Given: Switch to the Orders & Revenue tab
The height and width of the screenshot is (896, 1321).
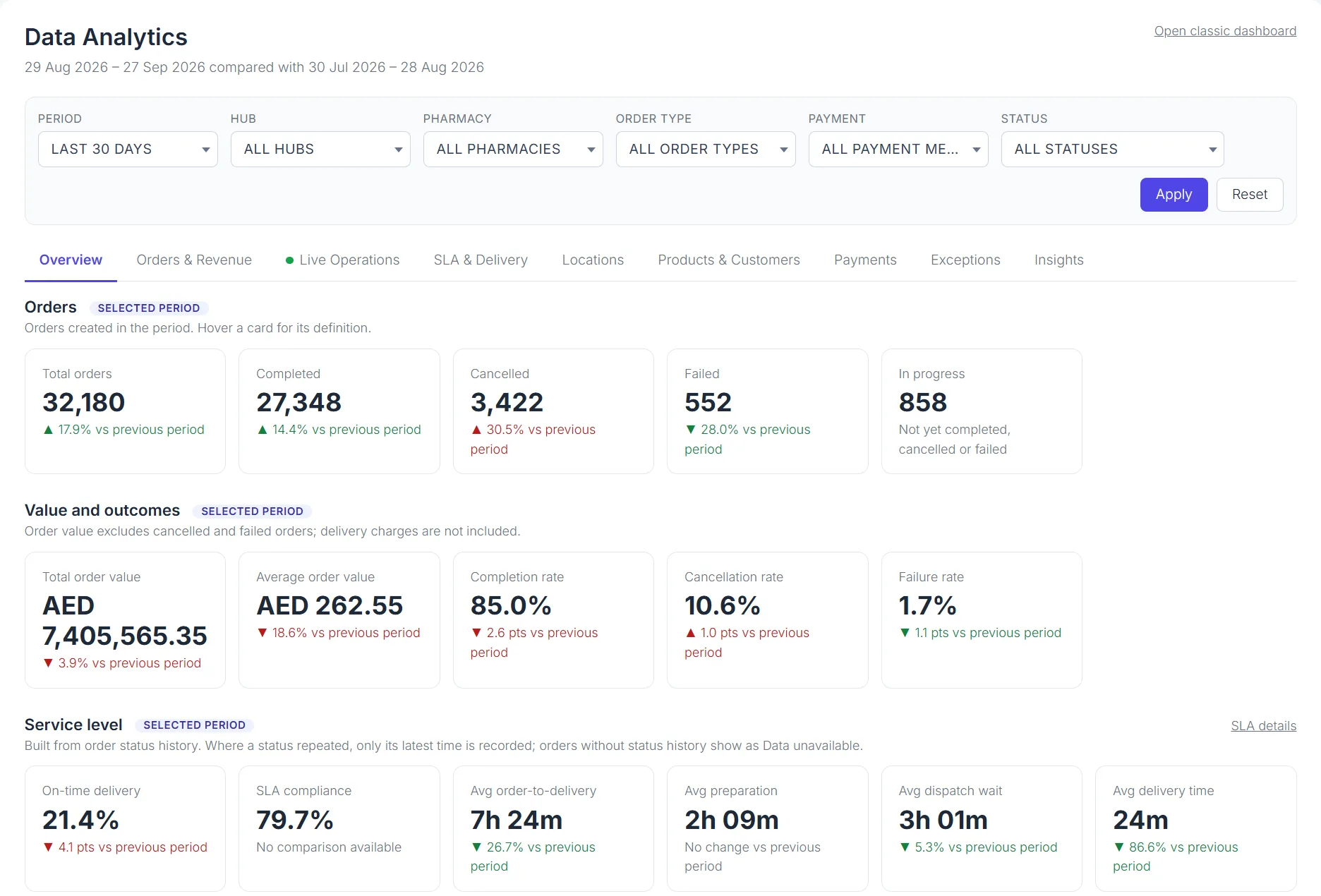Looking at the screenshot, I should tap(194, 260).
